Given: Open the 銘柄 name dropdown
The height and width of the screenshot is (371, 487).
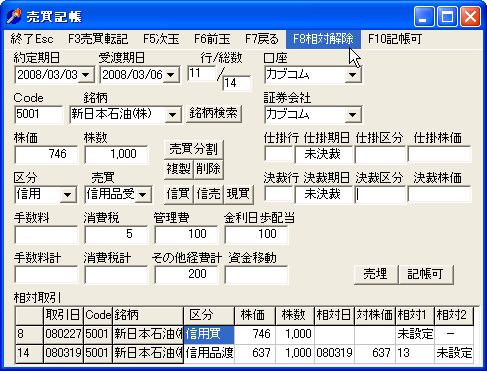Looking at the screenshot, I should (173, 115).
